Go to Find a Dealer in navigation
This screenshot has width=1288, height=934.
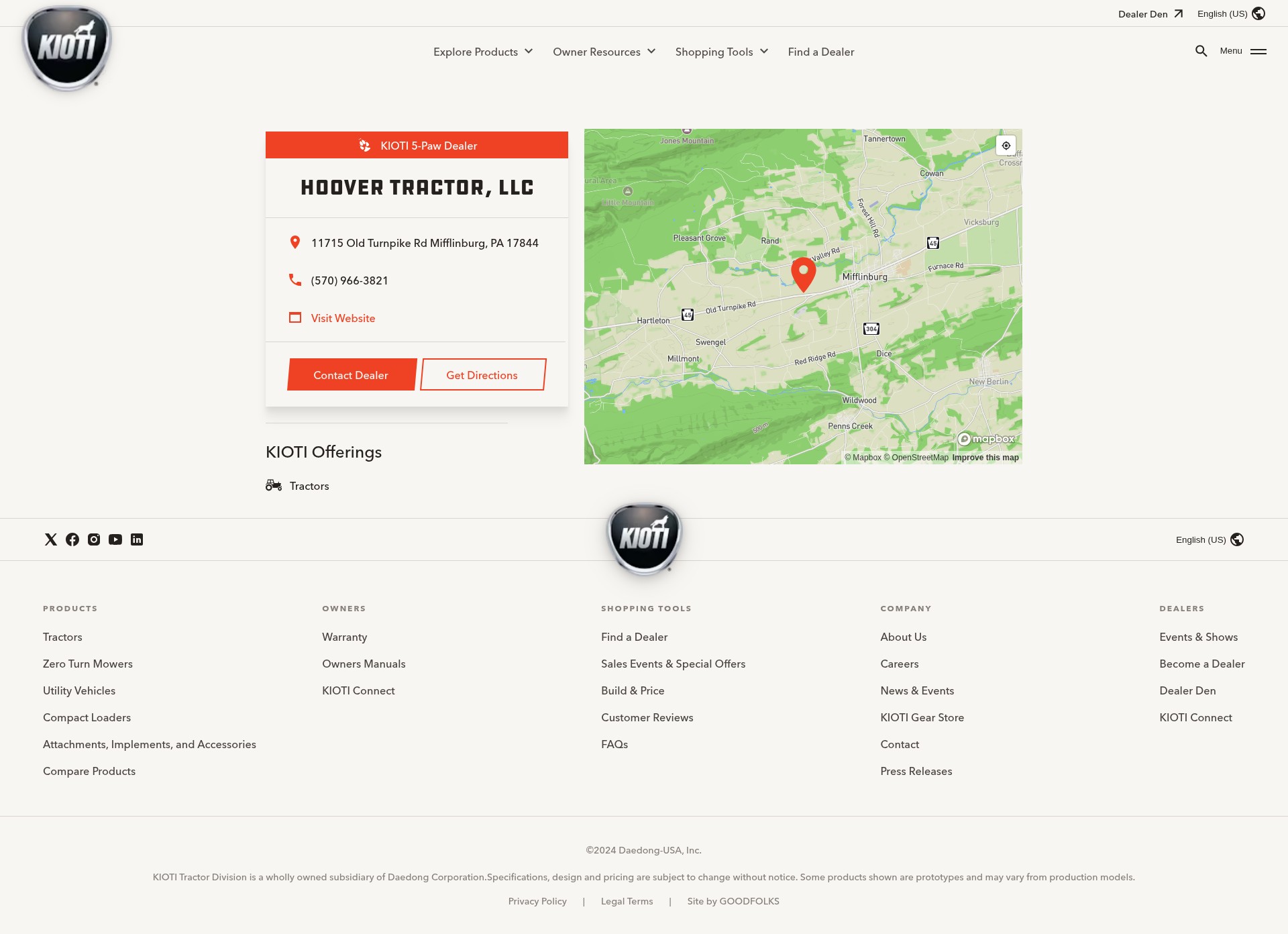[x=821, y=52]
